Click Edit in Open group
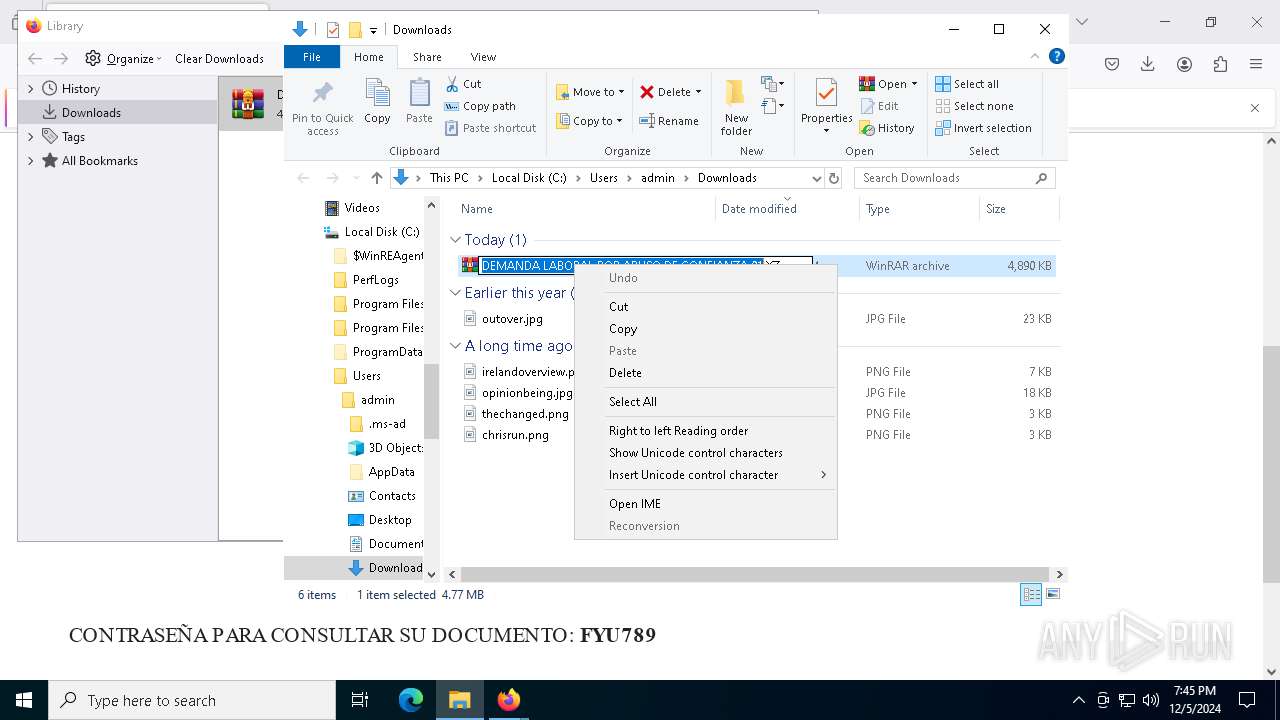1280x720 pixels. point(878,106)
